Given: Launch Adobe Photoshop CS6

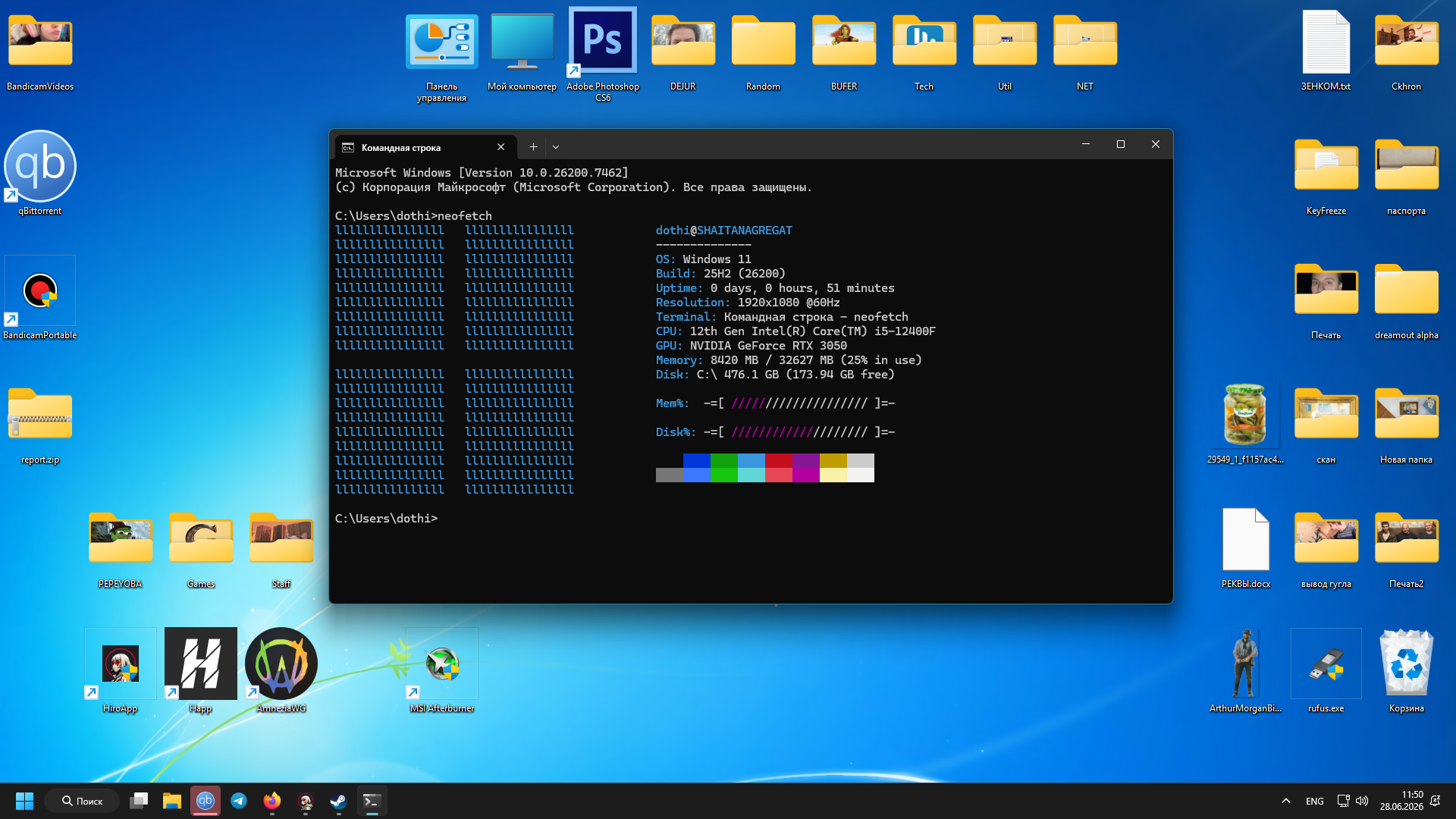Looking at the screenshot, I should (x=603, y=55).
